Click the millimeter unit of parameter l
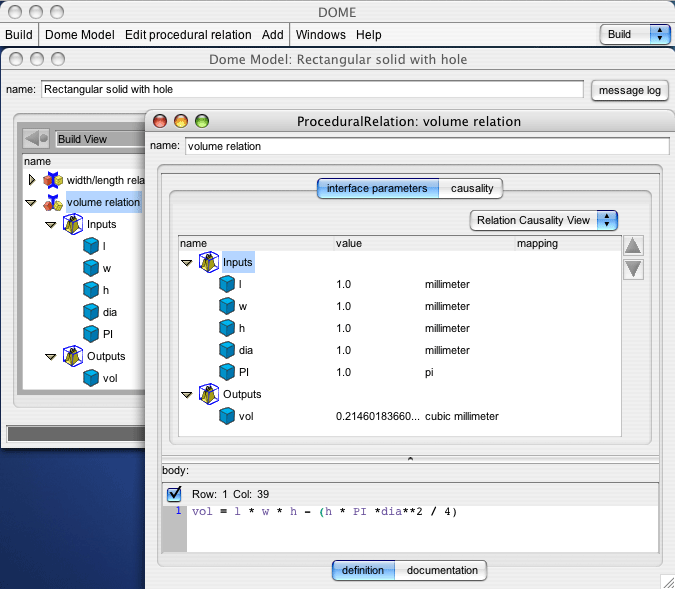The height and width of the screenshot is (589, 675). pyautogui.click(x=447, y=284)
